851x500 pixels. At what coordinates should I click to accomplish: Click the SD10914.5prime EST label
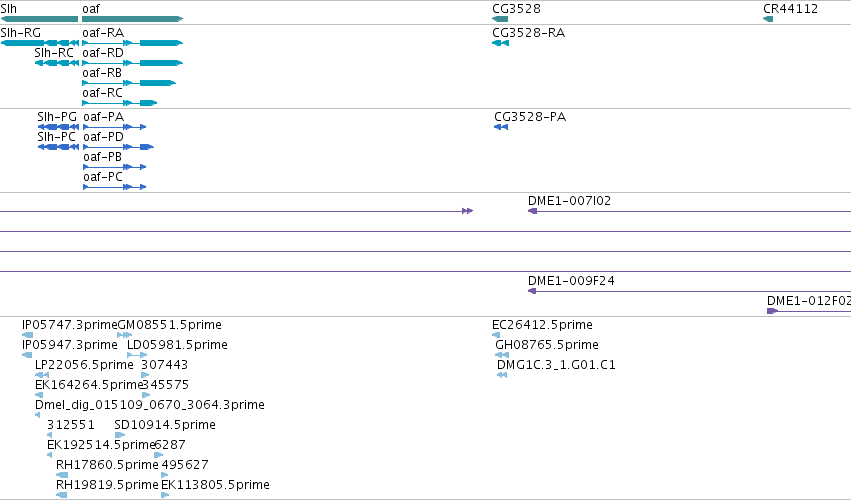point(165,425)
